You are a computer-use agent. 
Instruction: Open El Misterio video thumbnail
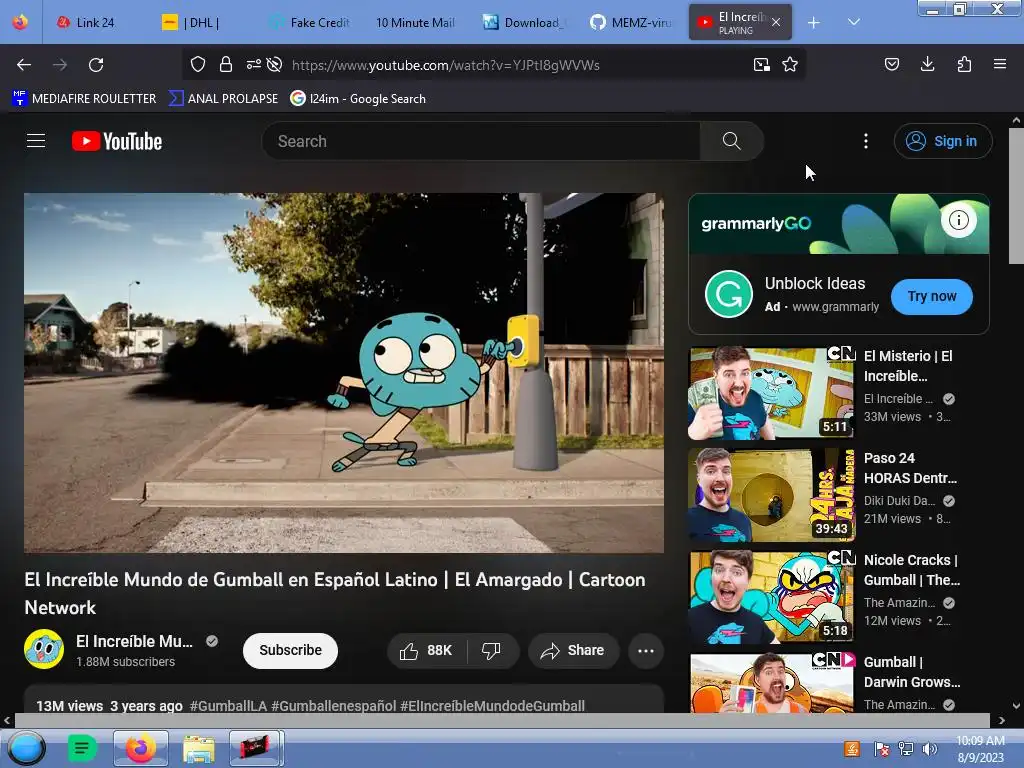click(772, 393)
